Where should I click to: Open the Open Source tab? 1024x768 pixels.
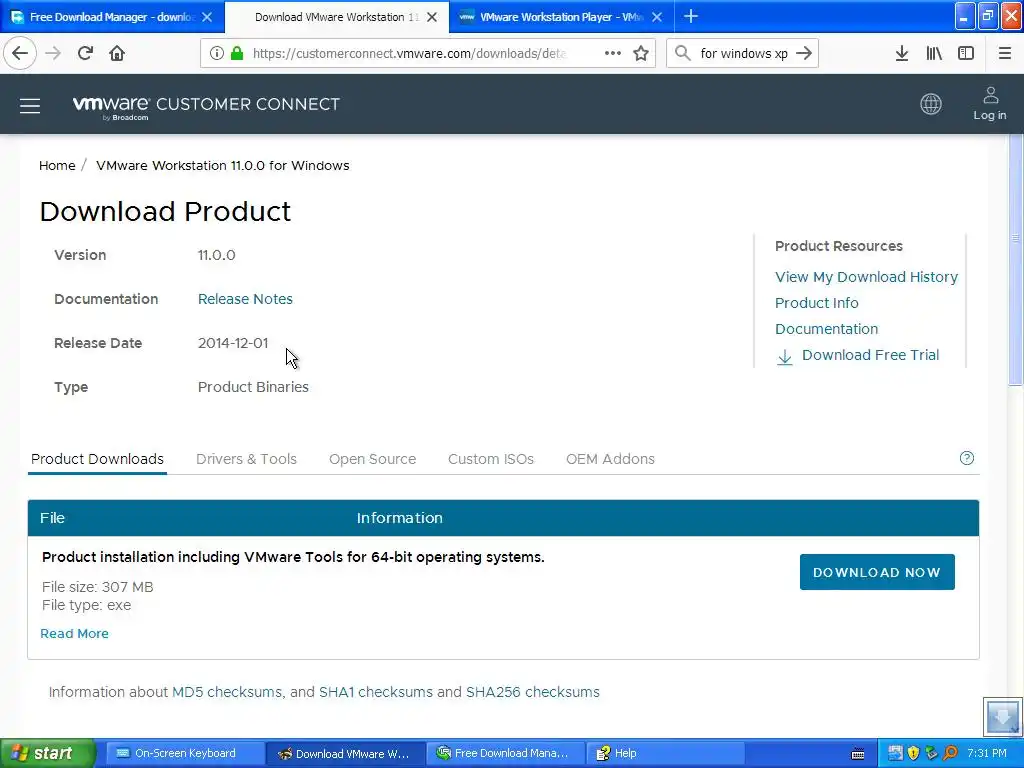372,459
